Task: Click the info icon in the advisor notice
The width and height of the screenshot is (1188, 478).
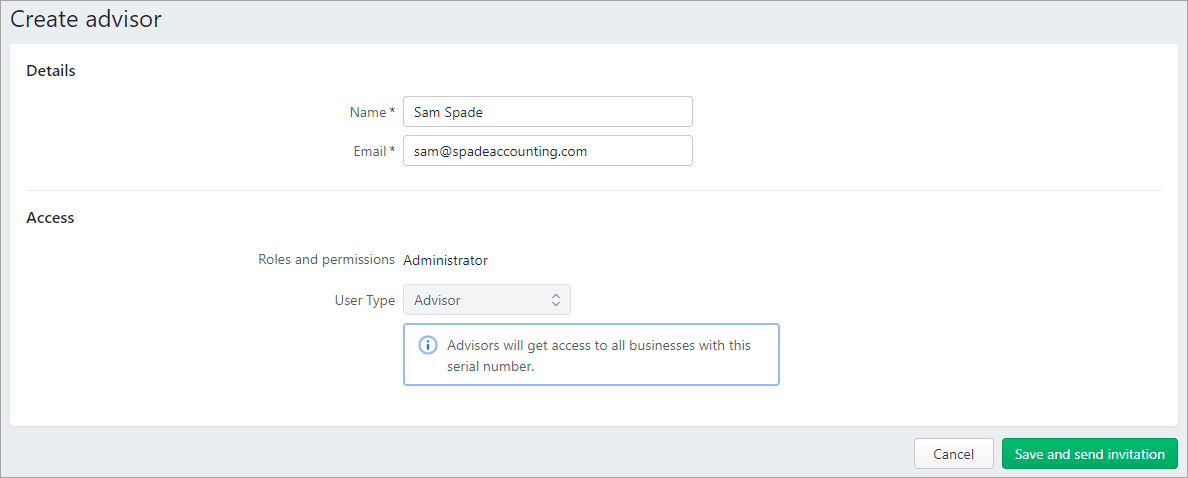Action: tap(427, 345)
